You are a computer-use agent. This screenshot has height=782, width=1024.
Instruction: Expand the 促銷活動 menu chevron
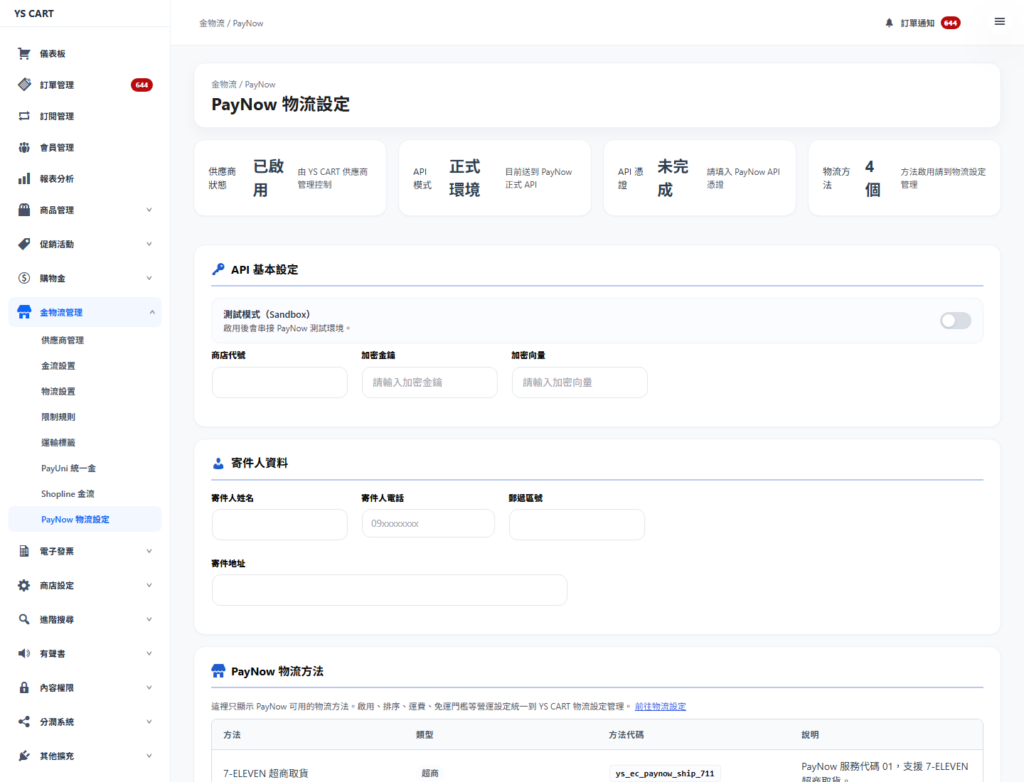pos(149,244)
